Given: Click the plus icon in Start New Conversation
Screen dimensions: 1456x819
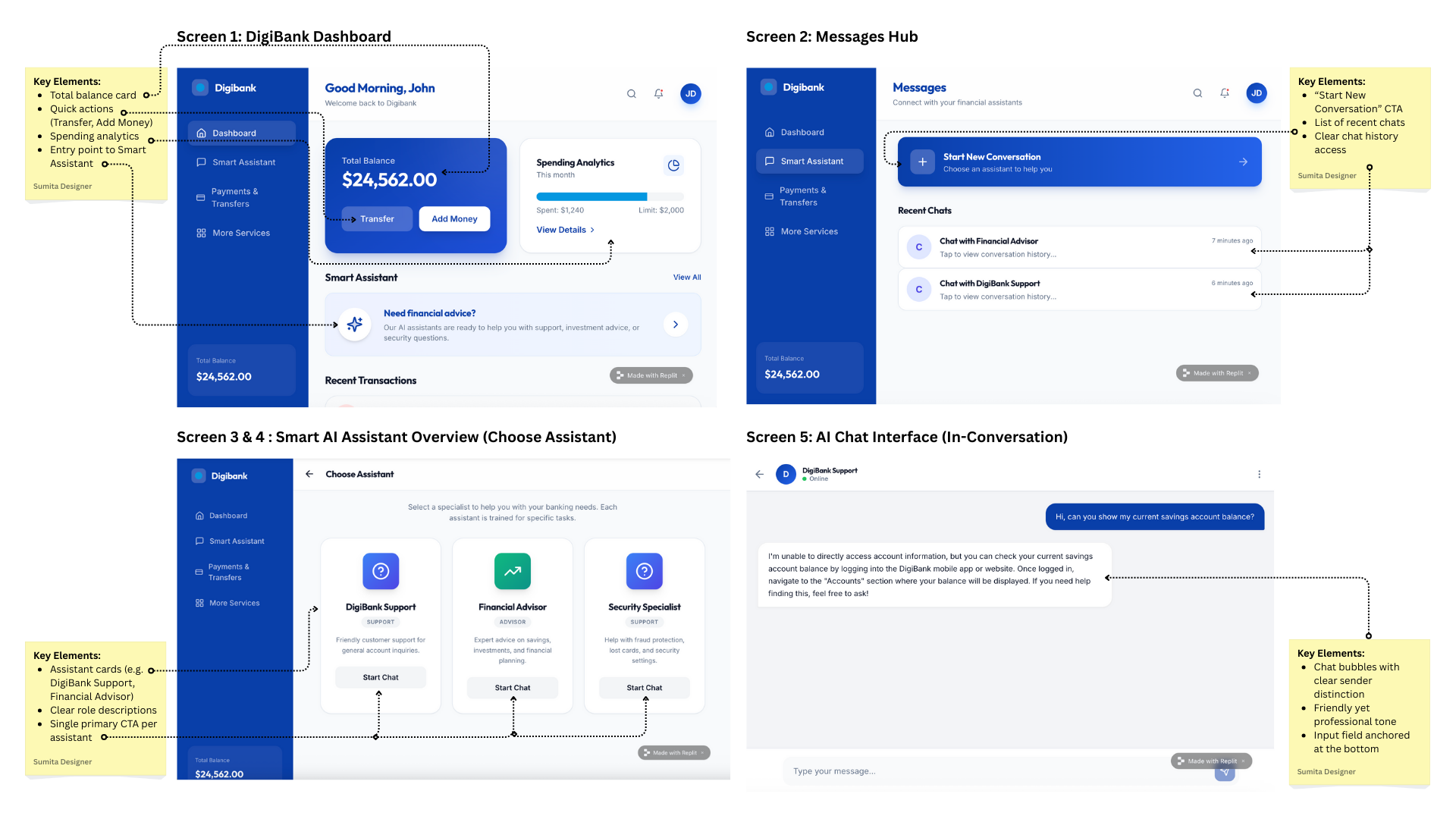Looking at the screenshot, I should 922,162.
